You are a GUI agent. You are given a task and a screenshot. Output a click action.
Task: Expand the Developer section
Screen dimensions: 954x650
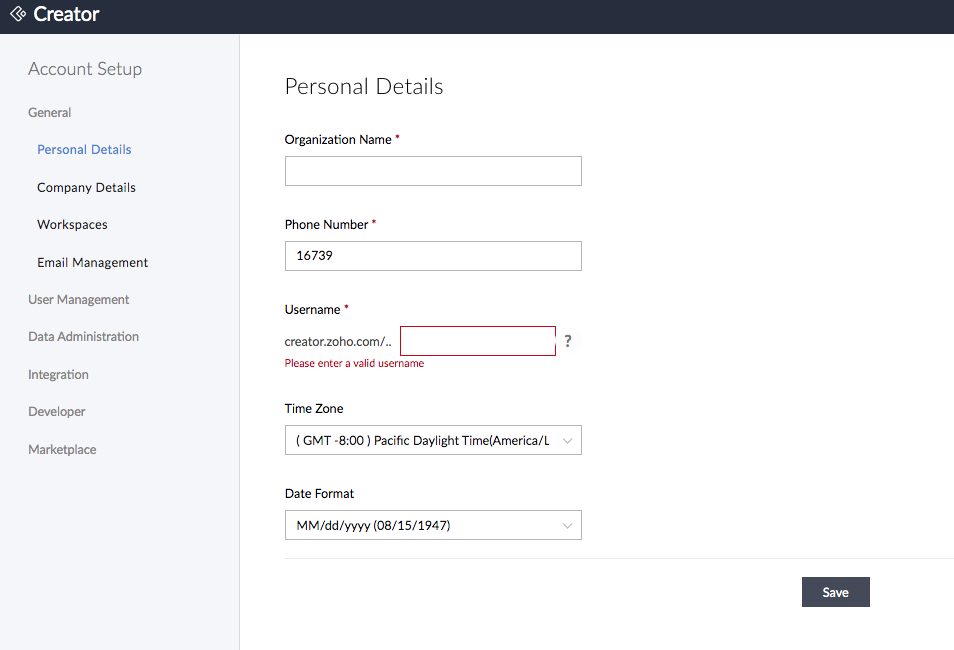[x=57, y=412]
